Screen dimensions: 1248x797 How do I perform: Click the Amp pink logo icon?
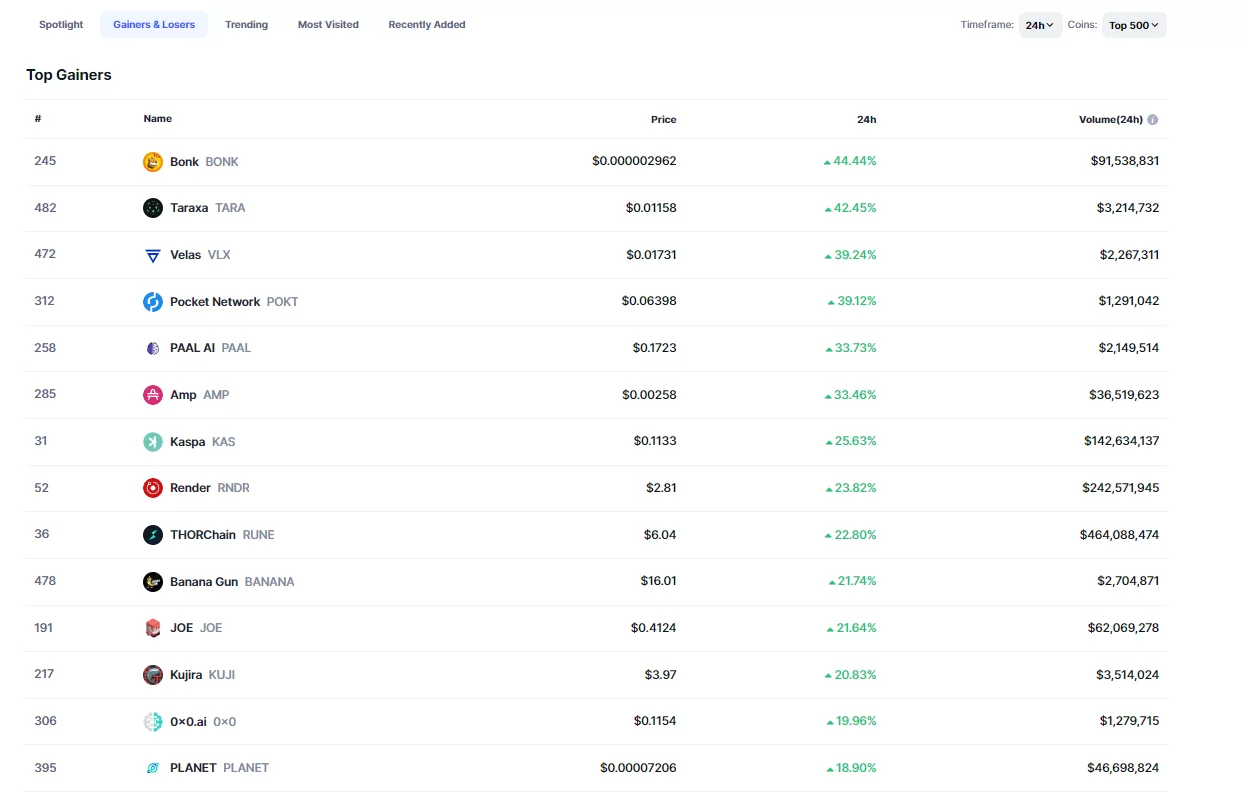click(x=152, y=395)
